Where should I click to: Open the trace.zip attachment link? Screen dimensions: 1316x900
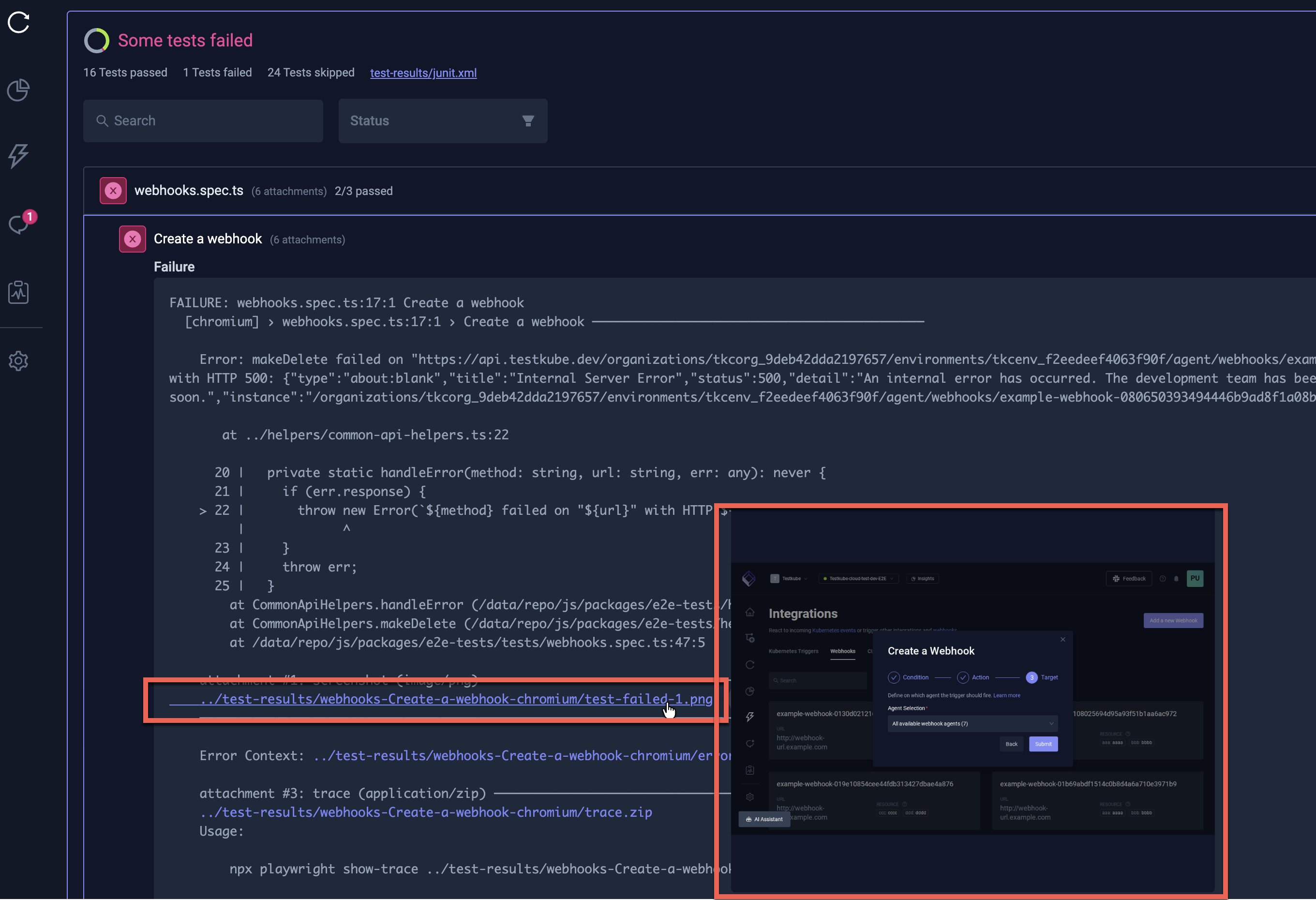coord(425,812)
